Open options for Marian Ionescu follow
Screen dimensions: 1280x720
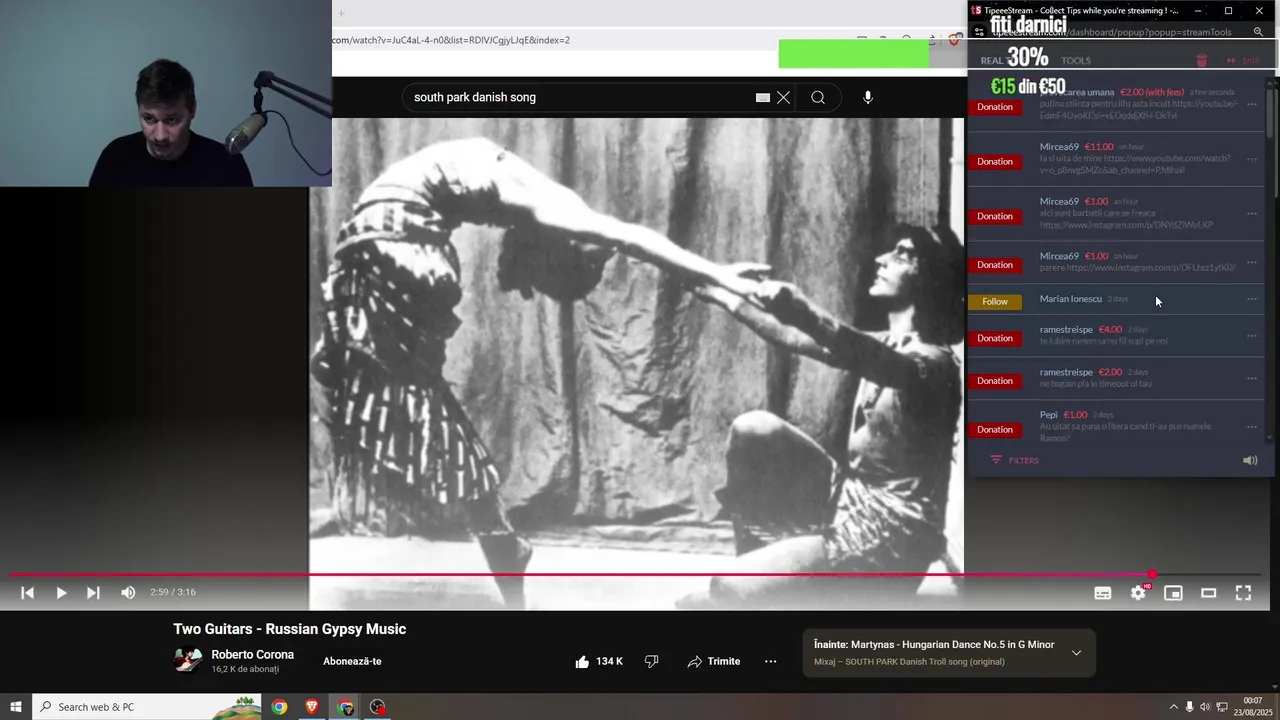[1251, 299]
